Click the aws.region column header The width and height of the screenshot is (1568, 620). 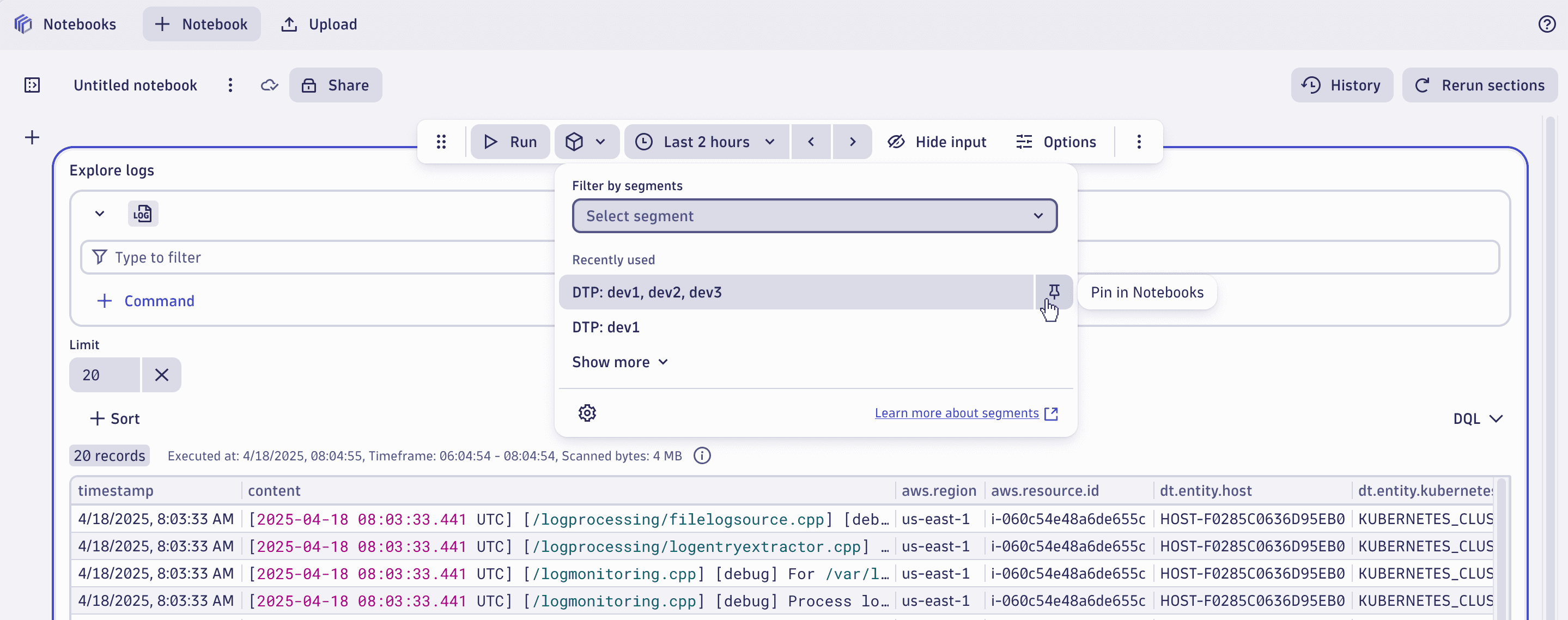[x=939, y=491]
